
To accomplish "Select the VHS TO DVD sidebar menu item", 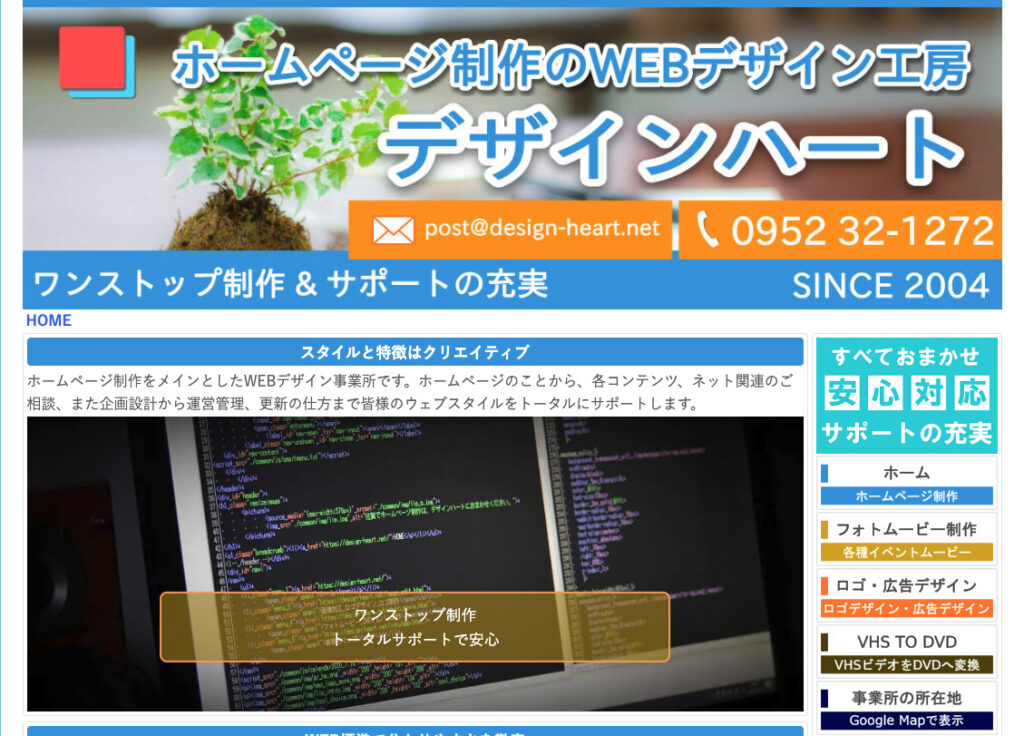I will (908, 641).
